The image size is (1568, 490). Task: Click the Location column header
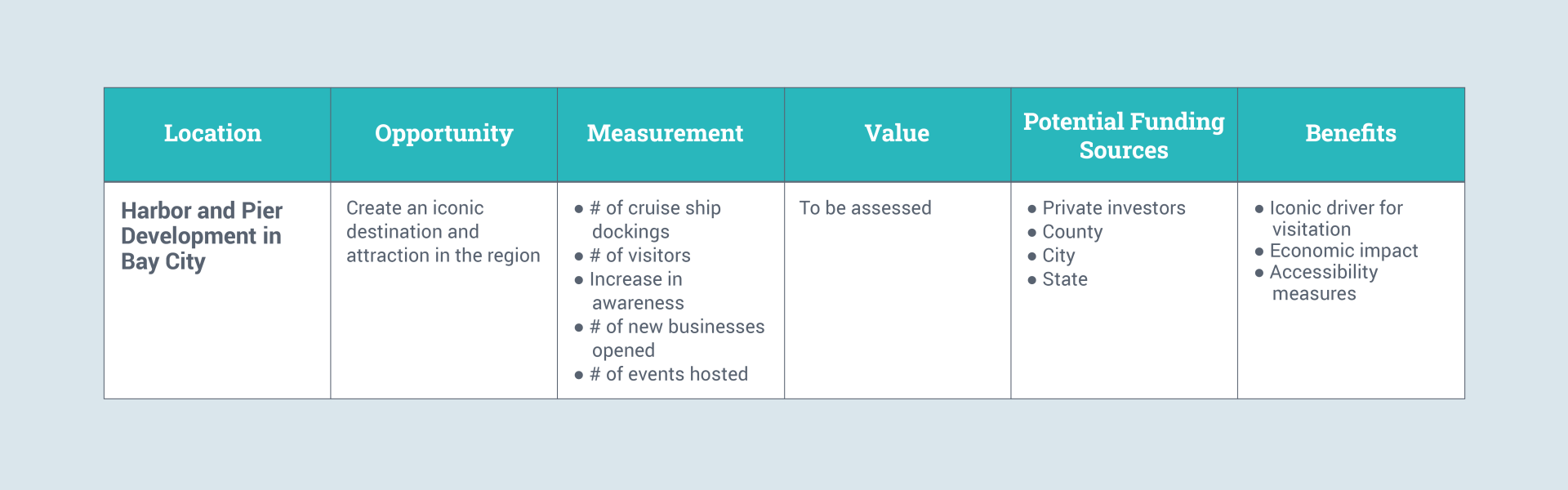click(x=212, y=133)
